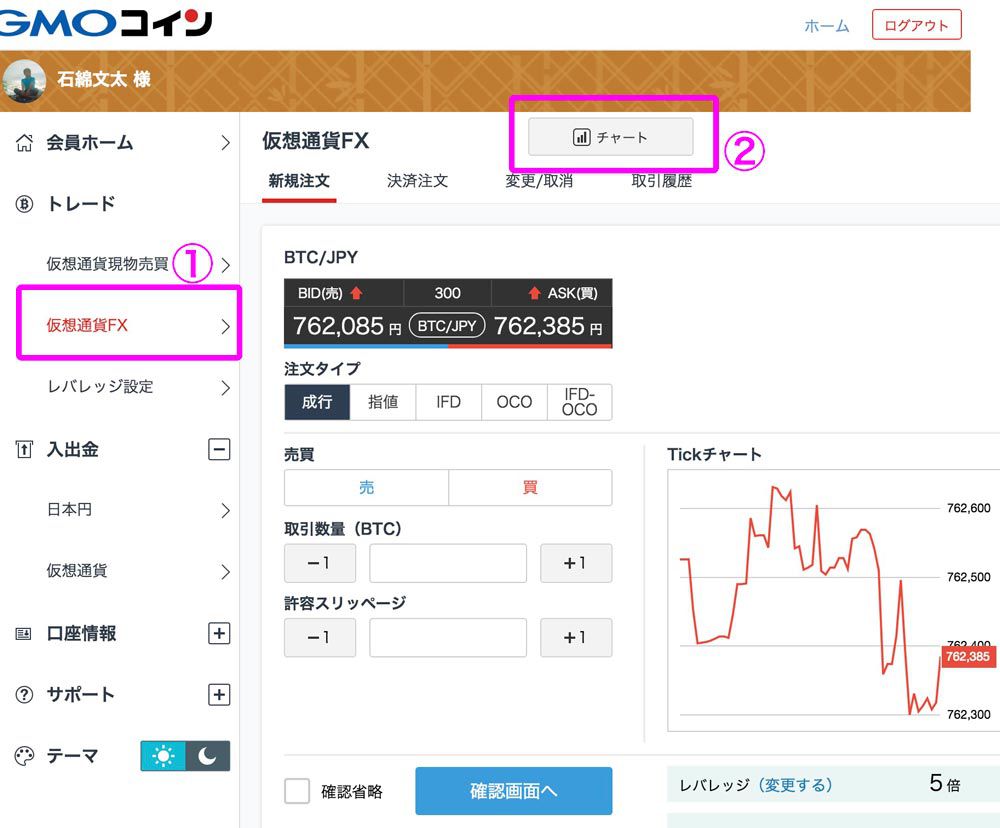Viewport: 1000px width, 828px height.
Task: Open 会員ホーム chevron arrow
Action: tap(225, 142)
